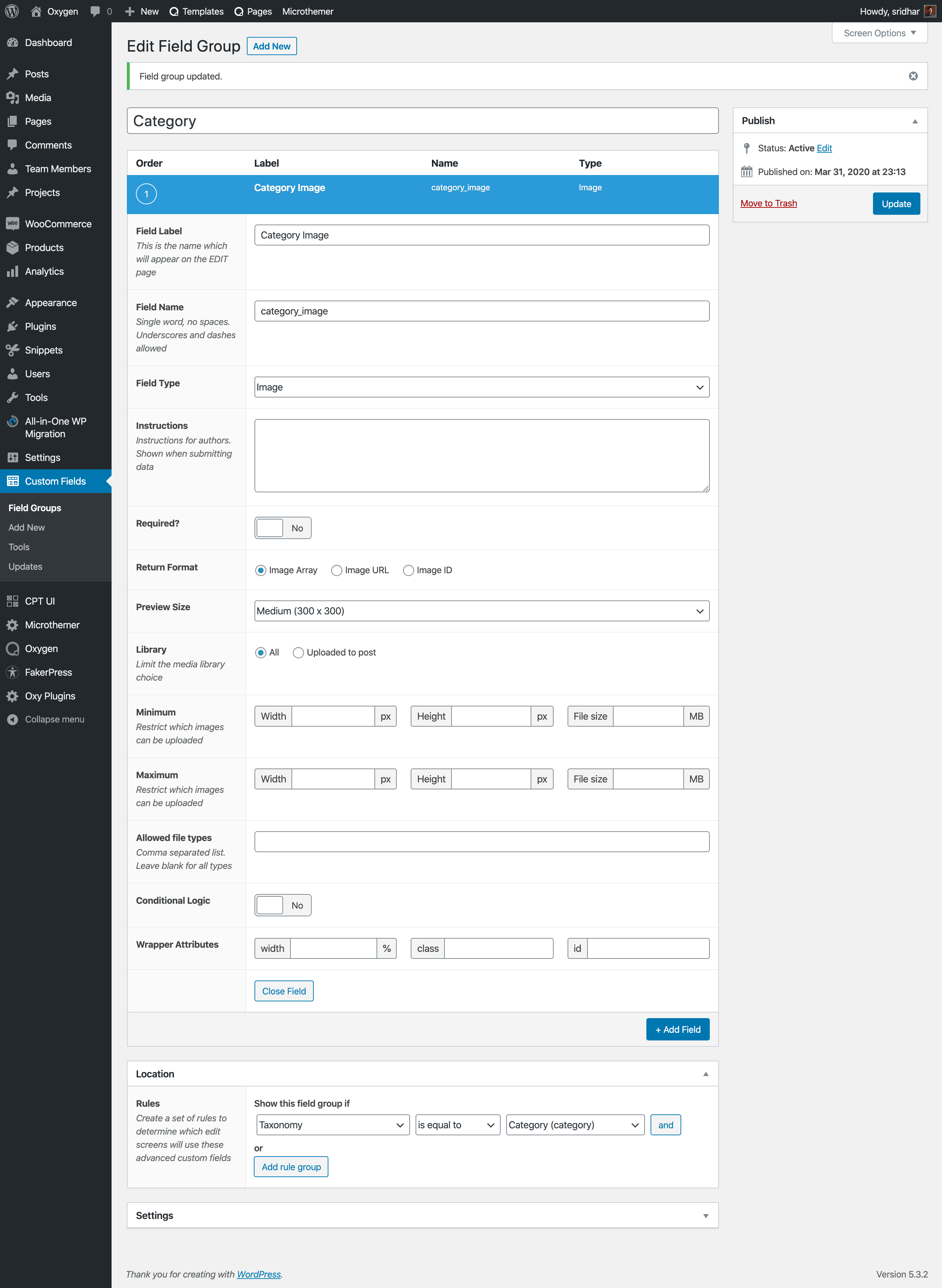This screenshot has height=1288, width=942.
Task: Click the Tools wrench icon
Action: pos(13,397)
